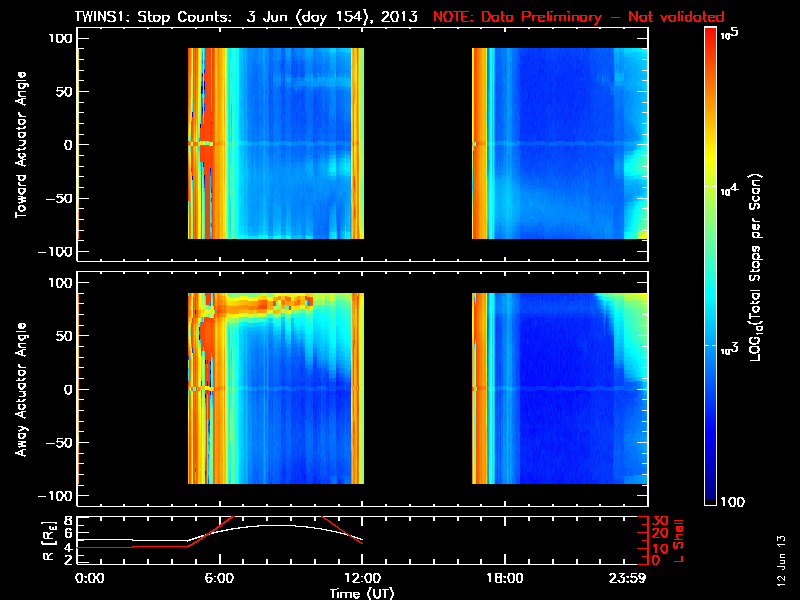The height and width of the screenshot is (600, 800).
Task: Click the '8' tick on the R axis
Action: [x=68, y=521]
